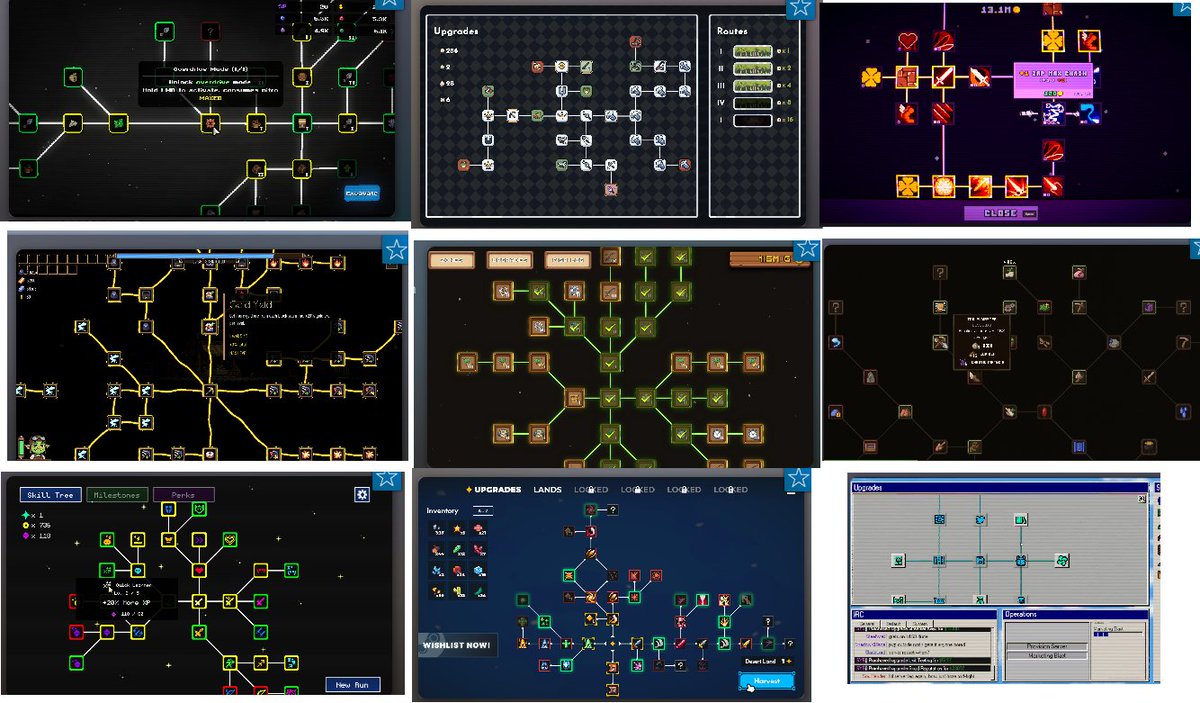Click the pink node at the Upgrades tree bottom
The width and height of the screenshot is (1200, 703).
[x=611, y=189]
